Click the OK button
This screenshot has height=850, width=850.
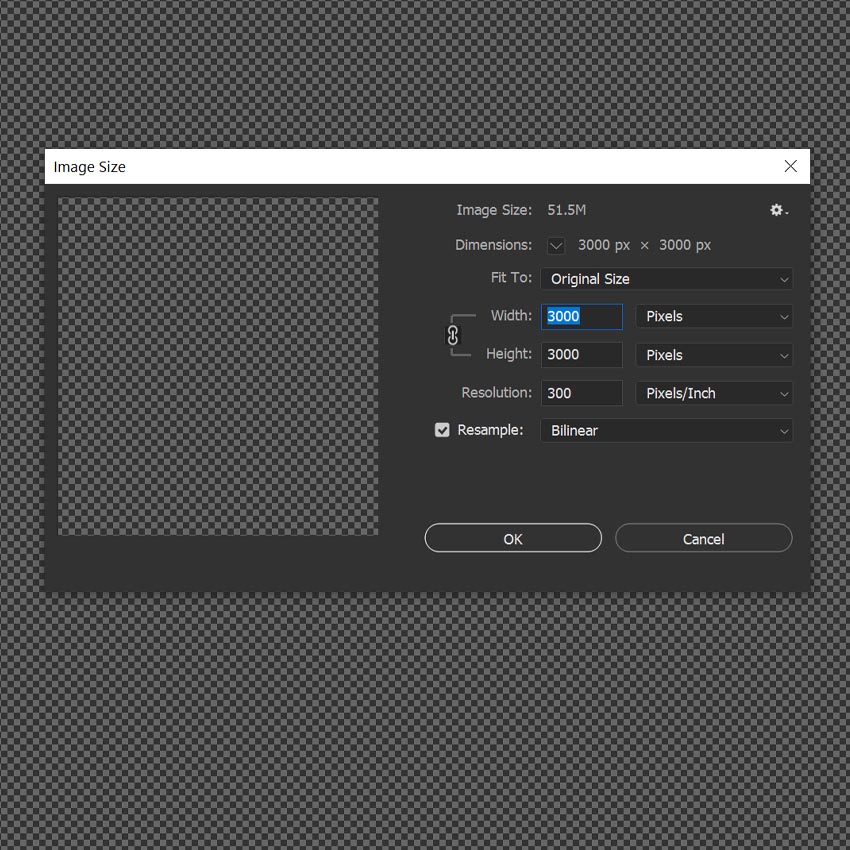point(513,538)
